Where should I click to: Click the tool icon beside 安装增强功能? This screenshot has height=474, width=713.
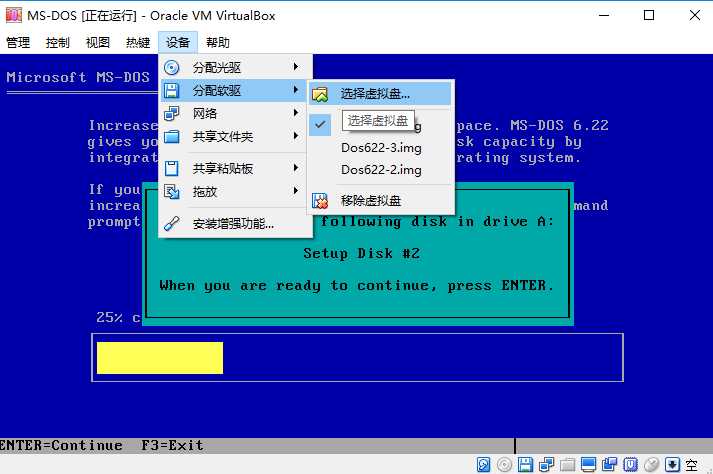(x=171, y=223)
